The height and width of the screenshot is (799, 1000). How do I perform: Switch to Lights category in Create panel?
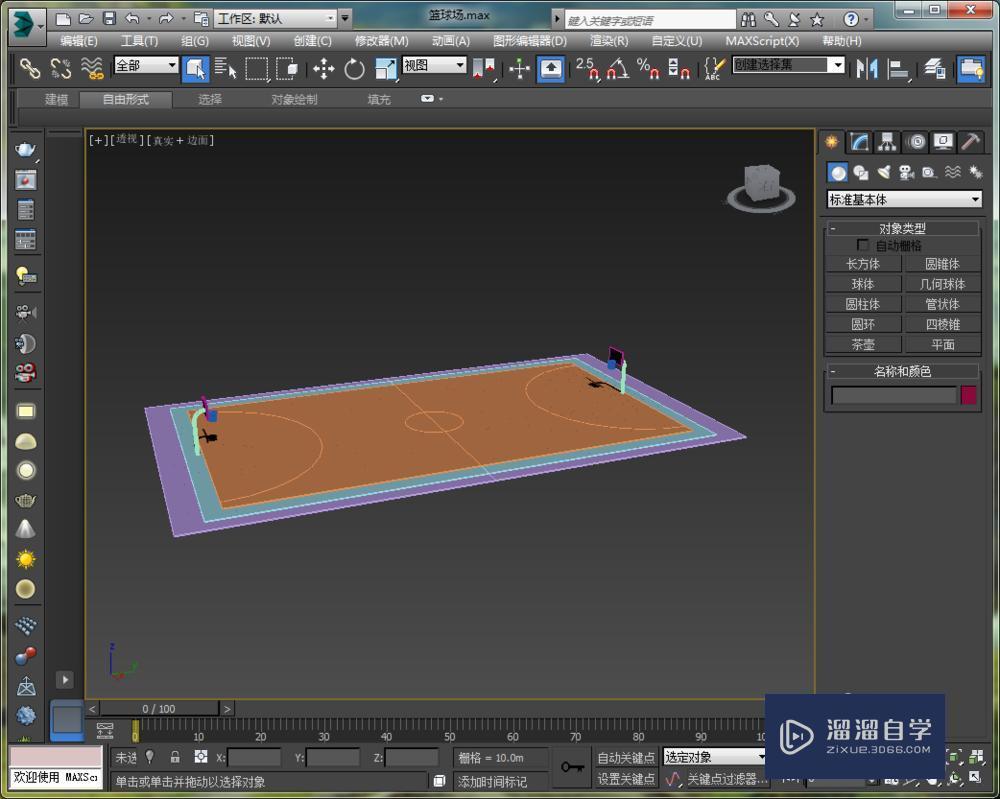pos(883,172)
